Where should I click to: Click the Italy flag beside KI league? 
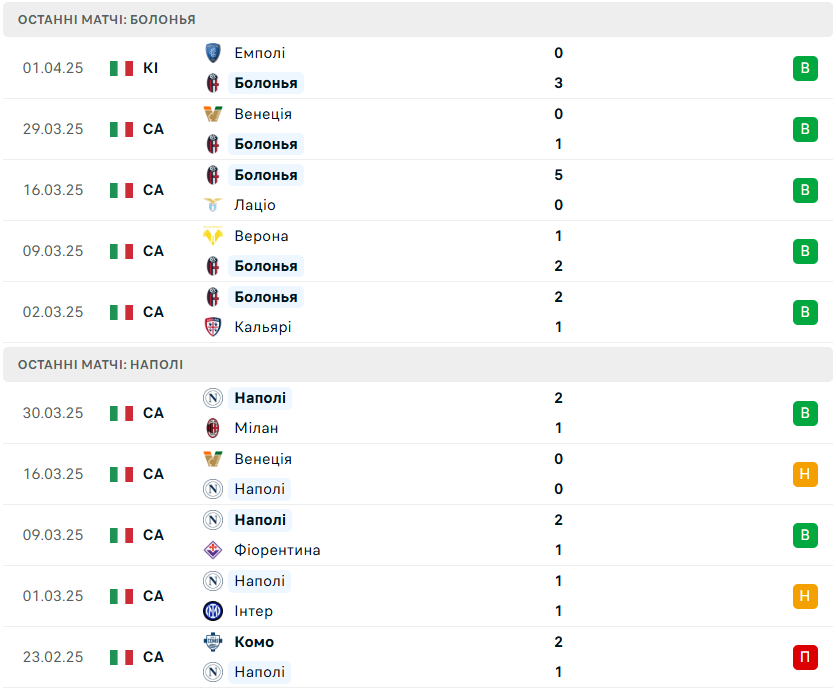[122, 68]
